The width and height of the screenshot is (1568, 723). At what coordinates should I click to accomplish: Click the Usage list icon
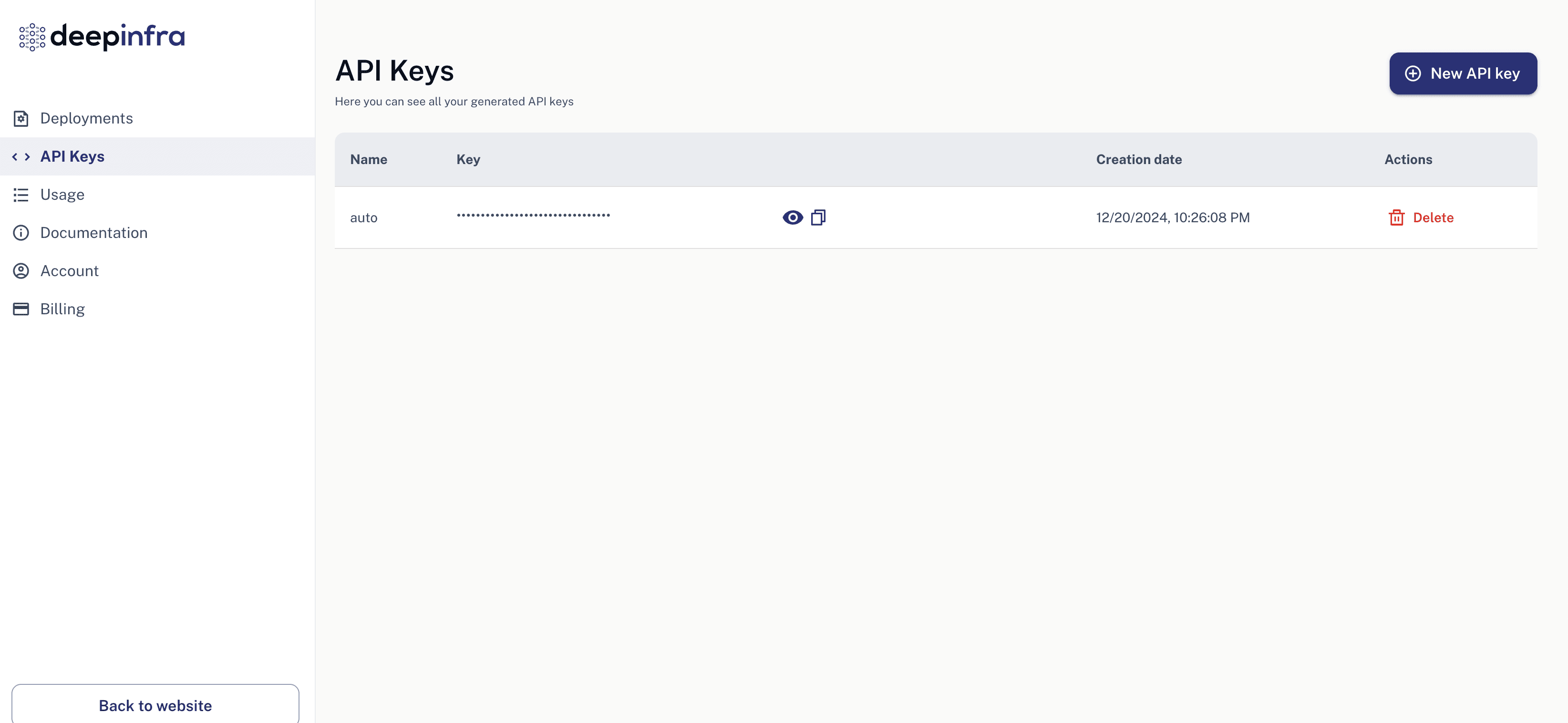coord(19,194)
